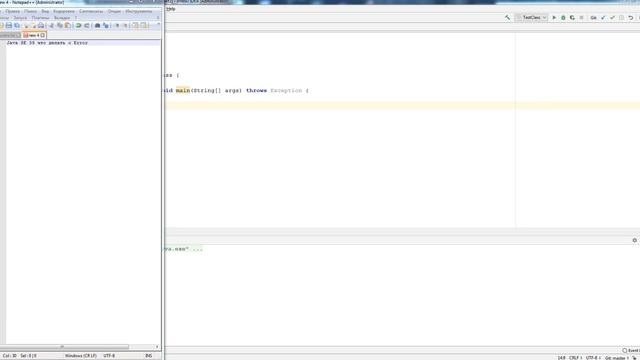The height and width of the screenshot is (360, 640).
Task: Open Правка menu in Notepad++
Action: 13,11
